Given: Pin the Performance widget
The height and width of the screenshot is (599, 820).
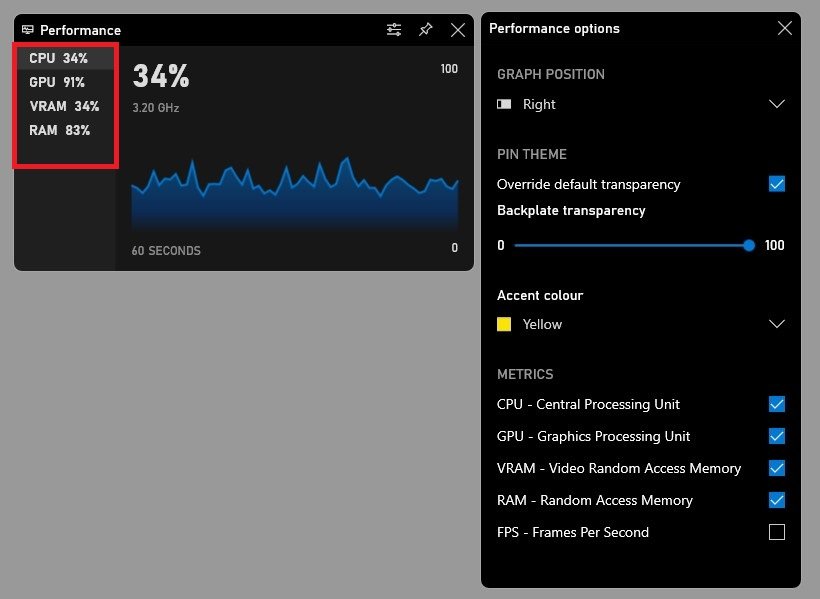Looking at the screenshot, I should click(426, 30).
